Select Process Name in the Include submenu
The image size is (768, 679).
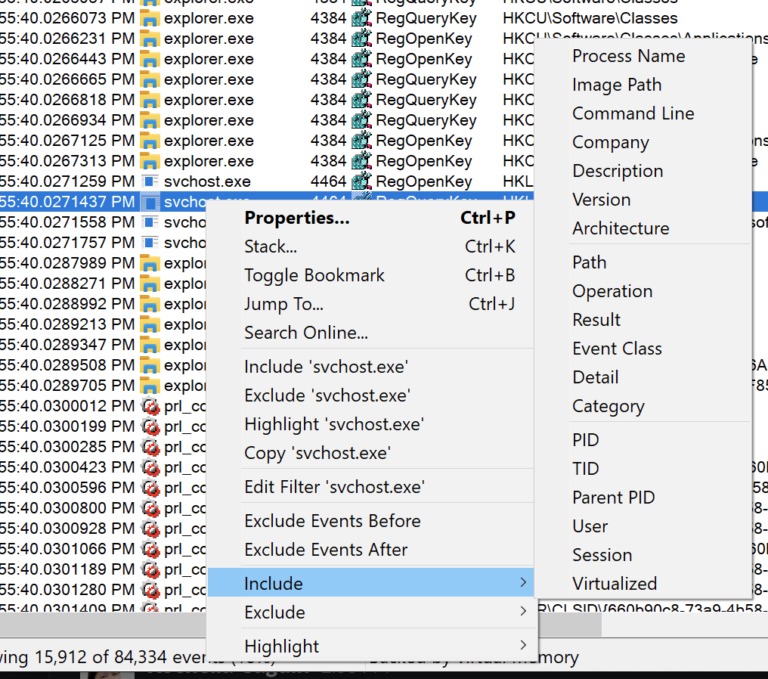[628, 56]
